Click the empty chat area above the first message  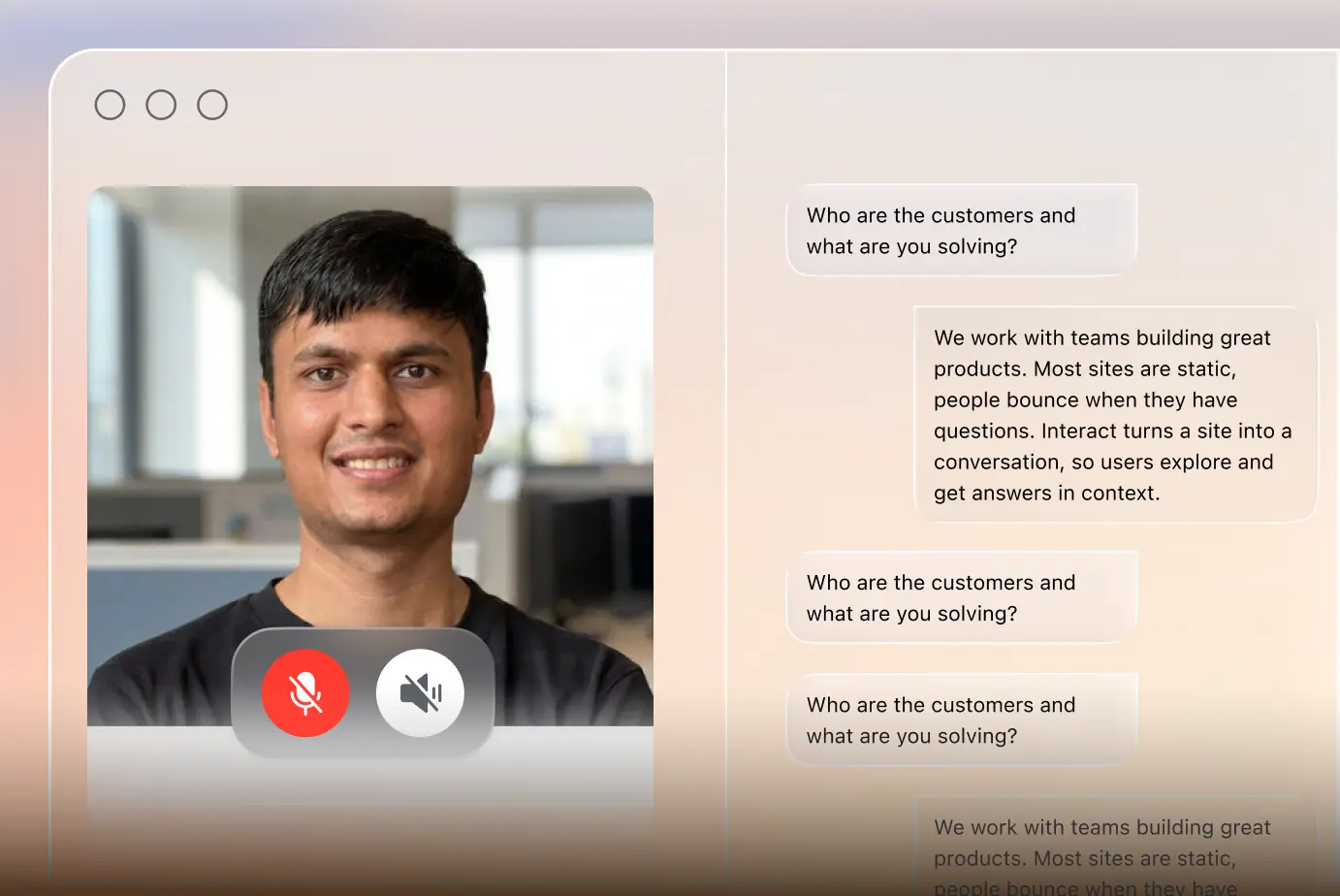click(x=1033, y=116)
